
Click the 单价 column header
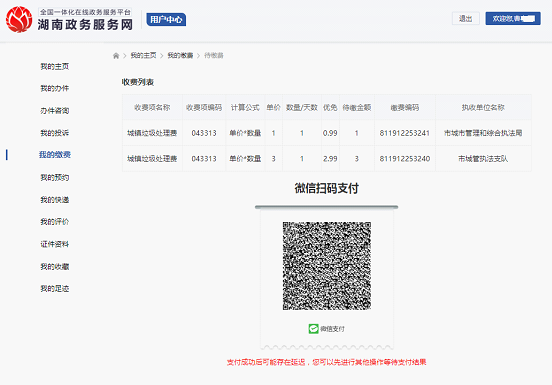coord(274,107)
